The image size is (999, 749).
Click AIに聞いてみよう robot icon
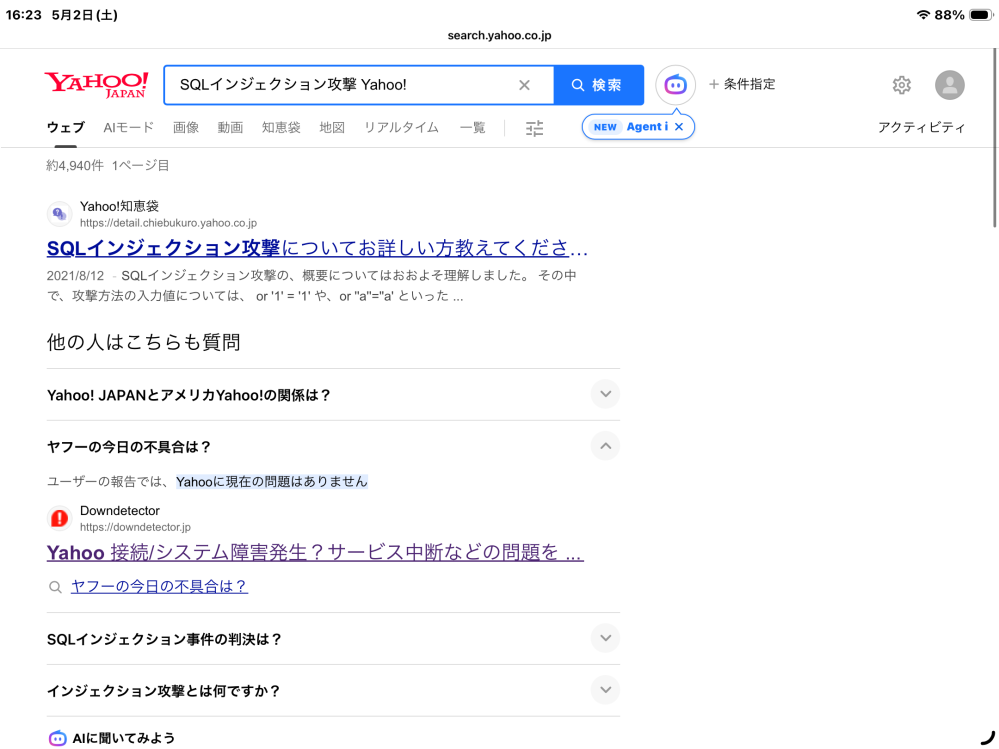tap(57, 738)
